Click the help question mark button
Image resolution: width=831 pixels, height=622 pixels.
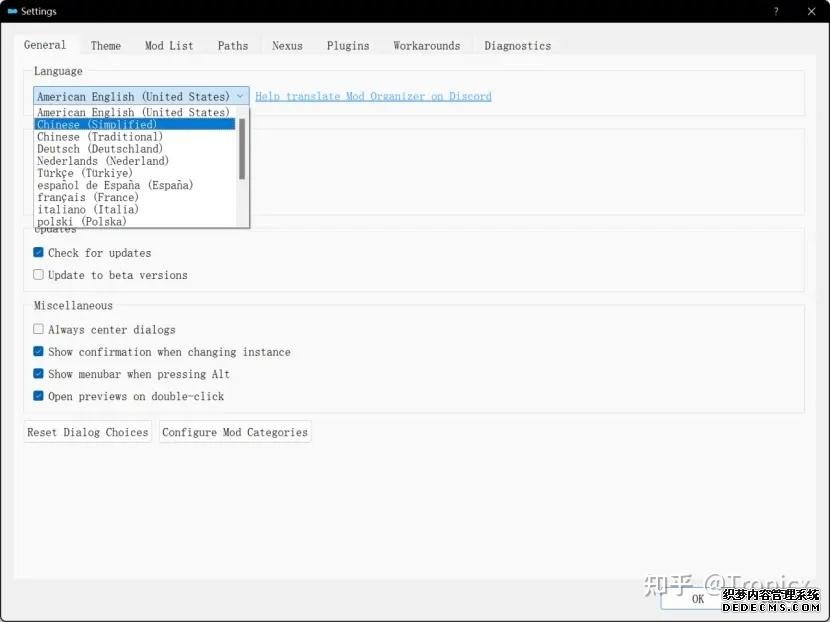[775, 12]
